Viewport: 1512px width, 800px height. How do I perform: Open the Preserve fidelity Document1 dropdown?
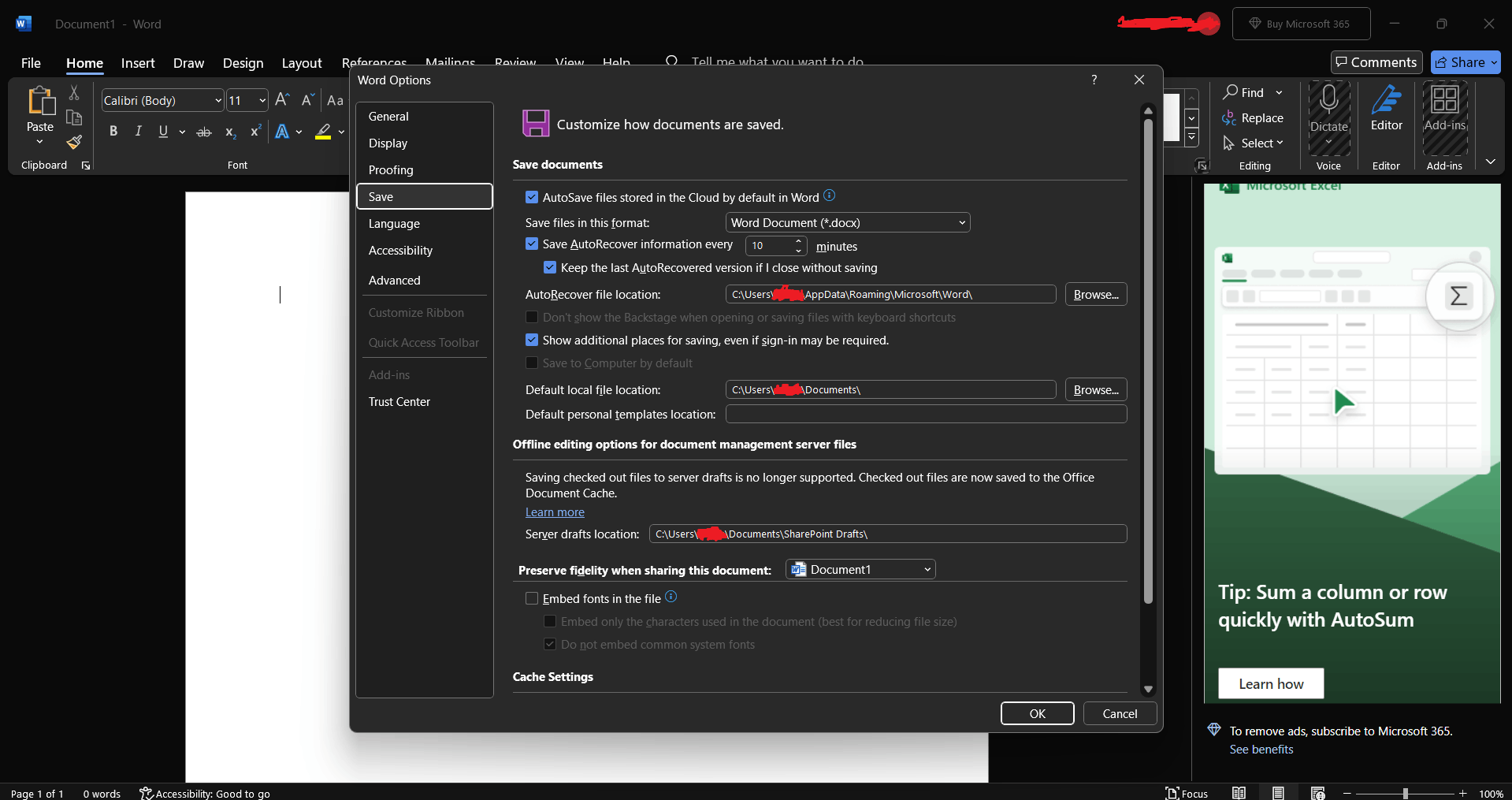pyautogui.click(x=860, y=569)
